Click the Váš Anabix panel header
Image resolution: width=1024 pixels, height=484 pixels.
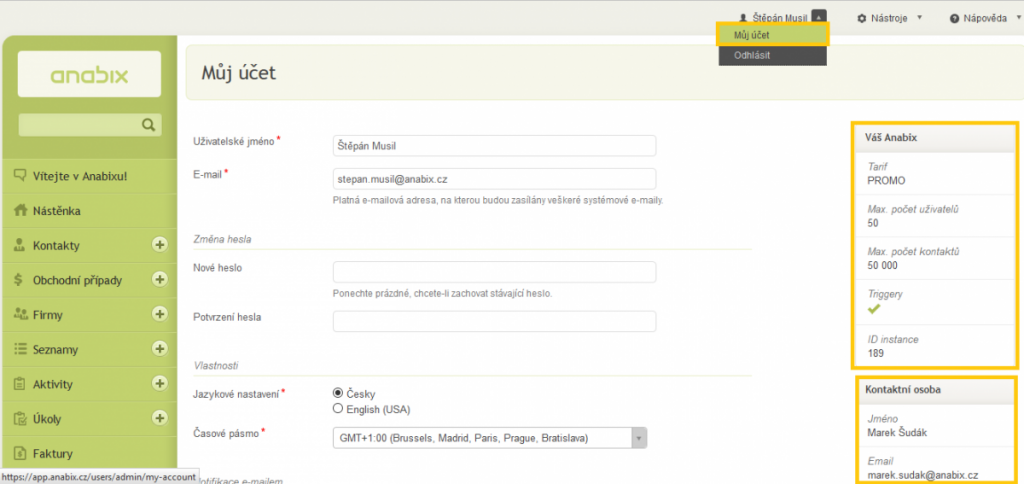935,137
